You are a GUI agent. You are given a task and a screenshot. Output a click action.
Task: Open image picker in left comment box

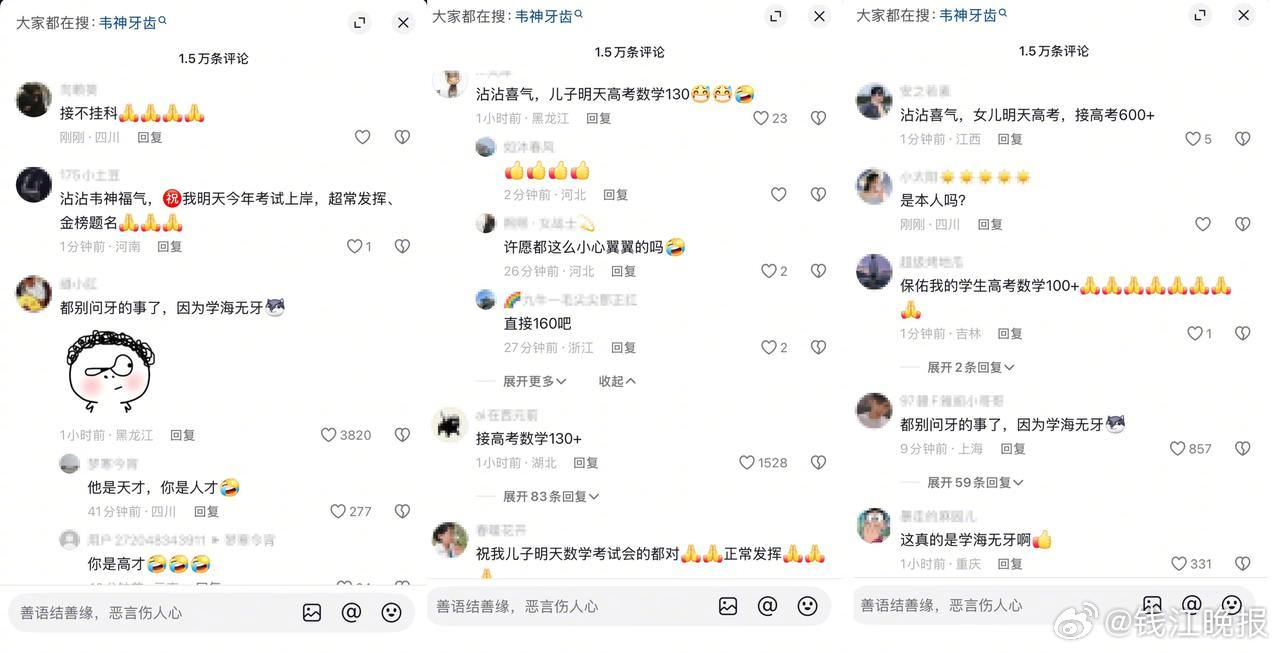pos(312,613)
